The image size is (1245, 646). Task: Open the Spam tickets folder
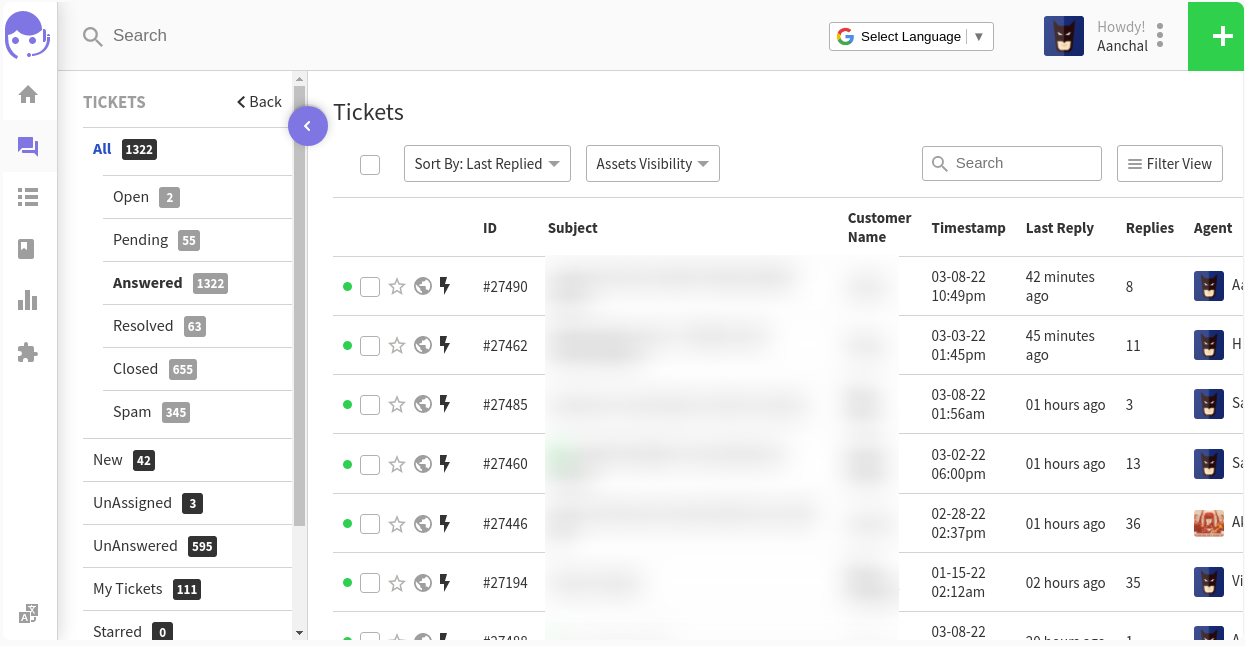pos(131,411)
